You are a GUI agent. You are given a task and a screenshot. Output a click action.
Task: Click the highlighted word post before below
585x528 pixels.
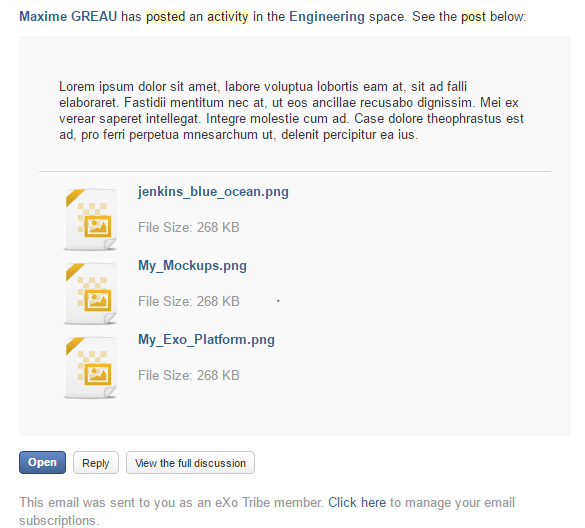pos(473,17)
